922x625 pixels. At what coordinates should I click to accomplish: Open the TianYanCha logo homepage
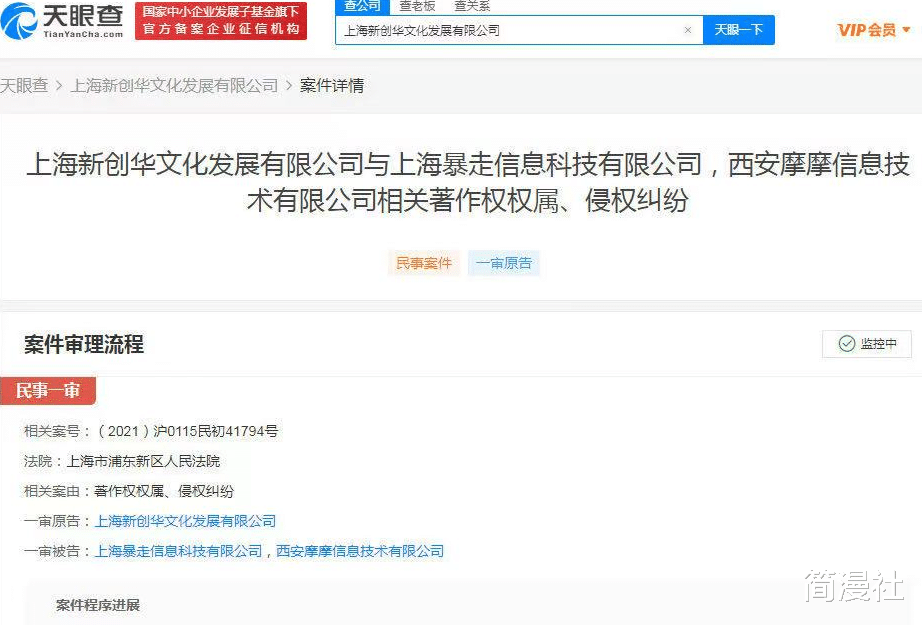[62, 21]
